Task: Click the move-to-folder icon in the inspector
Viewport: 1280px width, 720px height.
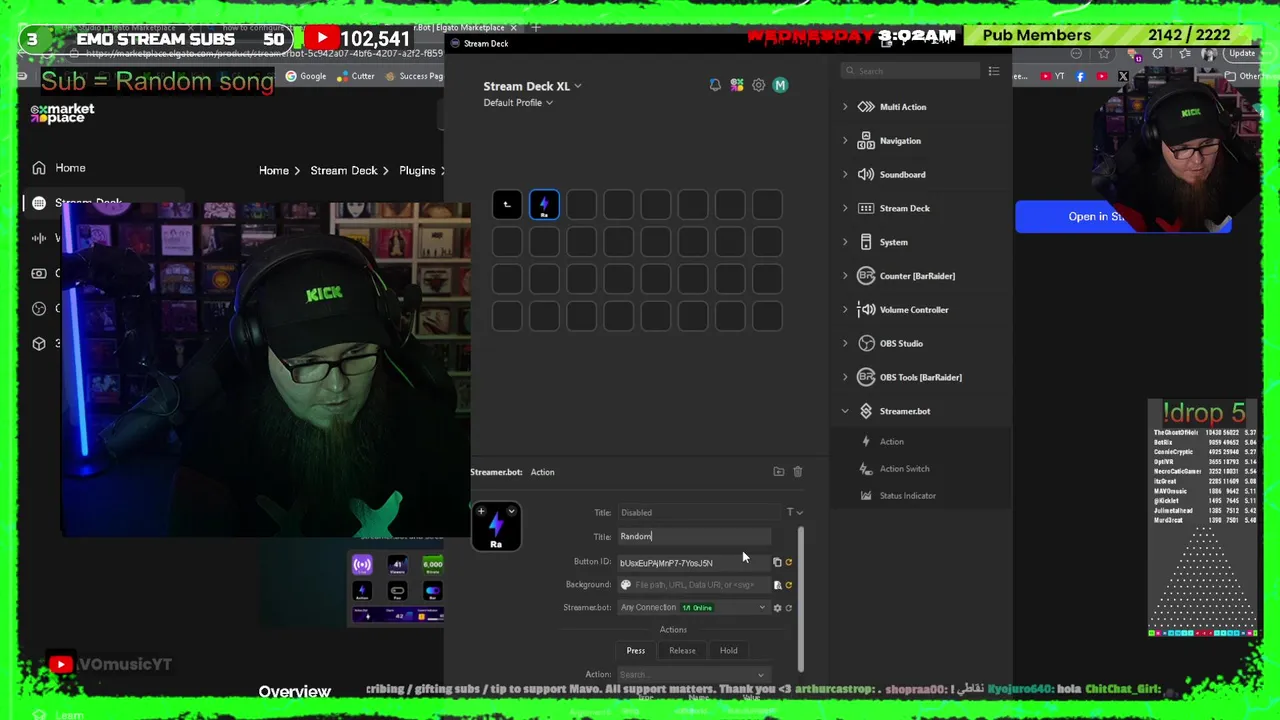Action: [779, 472]
